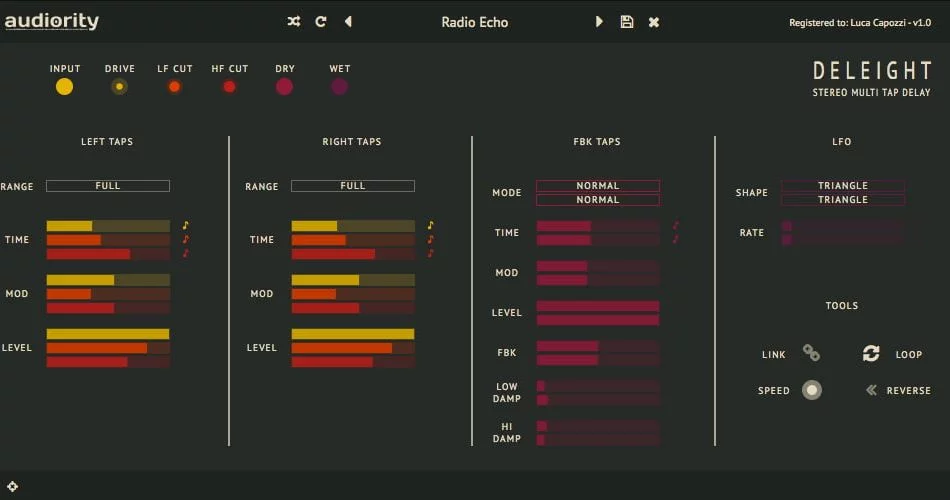Click the REVERSE label
The width and height of the screenshot is (950, 500).
[x=908, y=391]
